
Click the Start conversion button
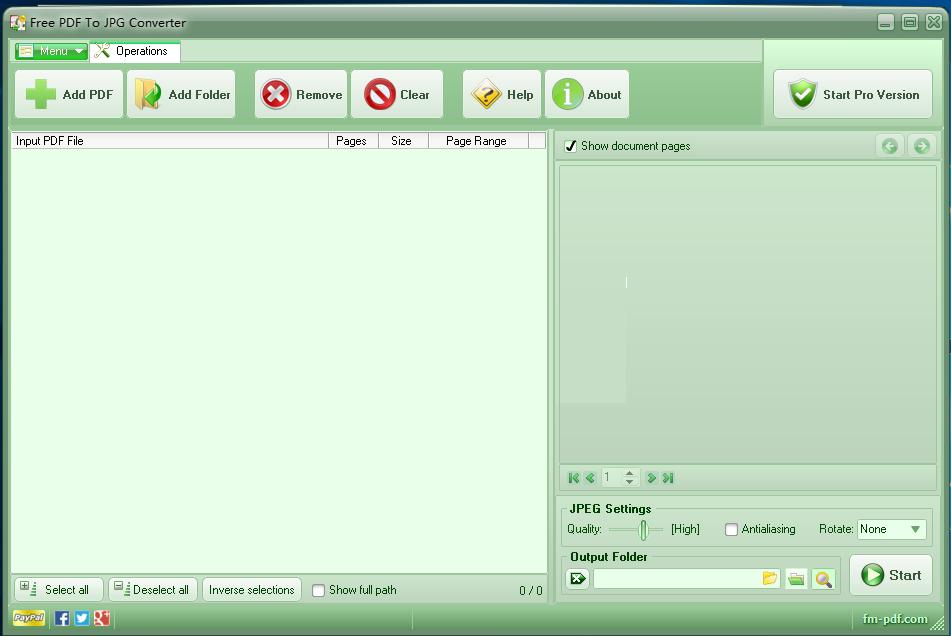tap(891, 575)
